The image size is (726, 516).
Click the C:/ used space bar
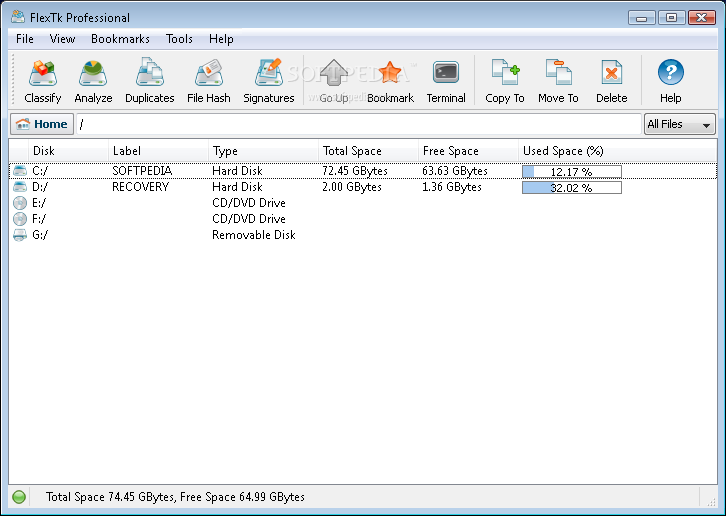pos(571,171)
